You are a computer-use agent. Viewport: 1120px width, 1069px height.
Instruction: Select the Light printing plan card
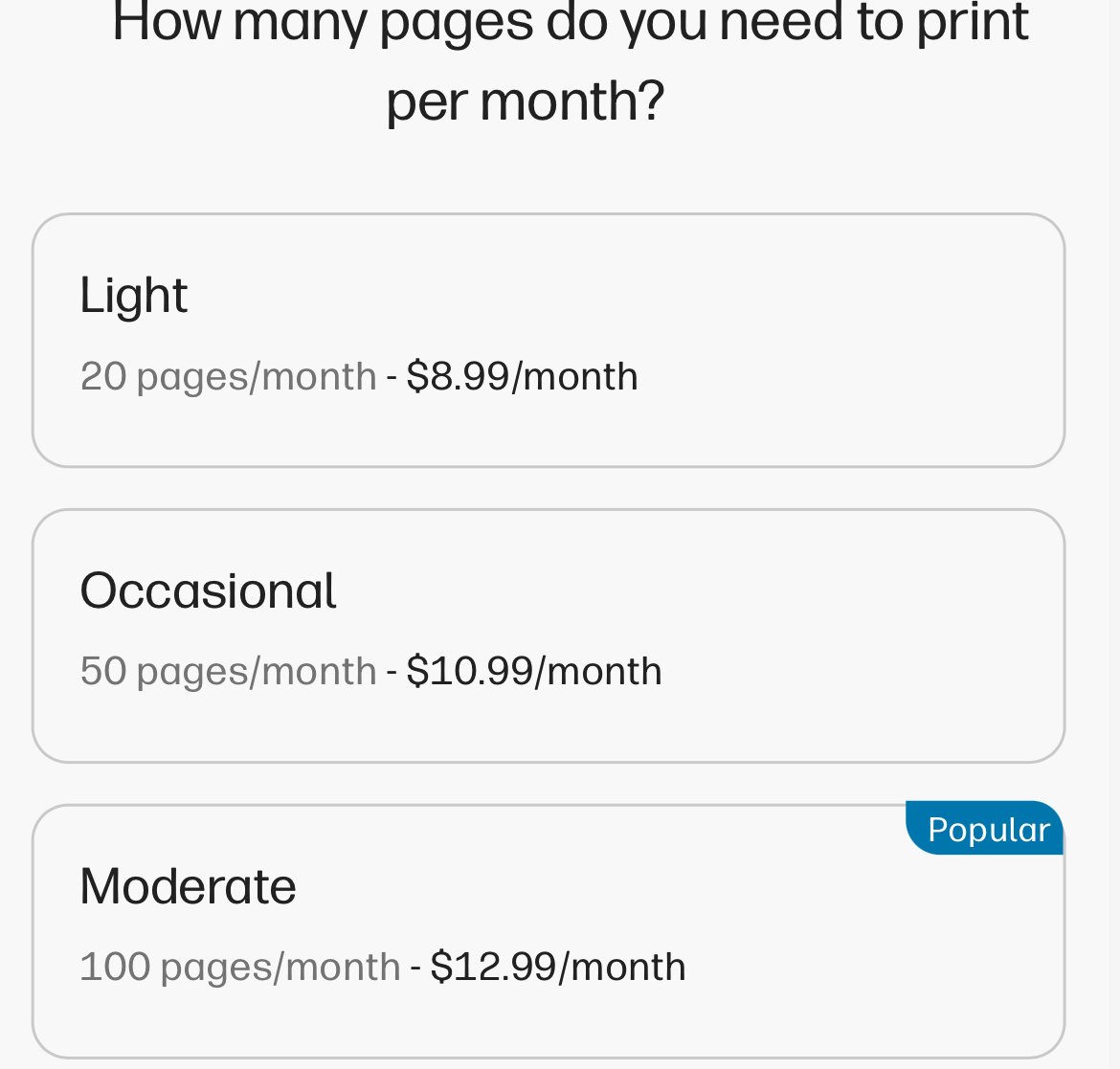pyautogui.click(x=548, y=340)
